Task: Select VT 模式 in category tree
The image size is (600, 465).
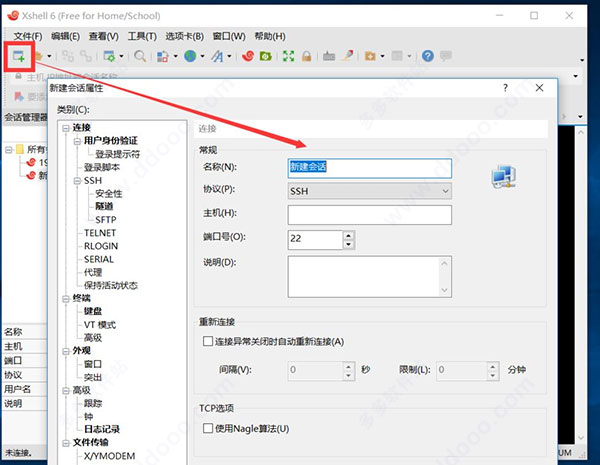Action: coord(100,325)
